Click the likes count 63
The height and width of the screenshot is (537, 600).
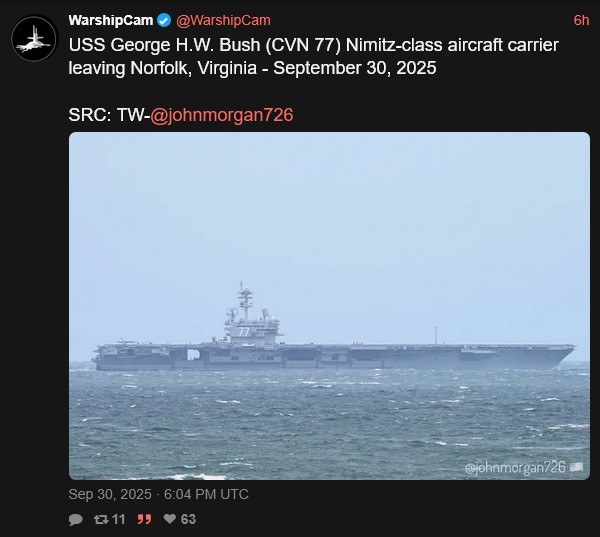[188, 519]
